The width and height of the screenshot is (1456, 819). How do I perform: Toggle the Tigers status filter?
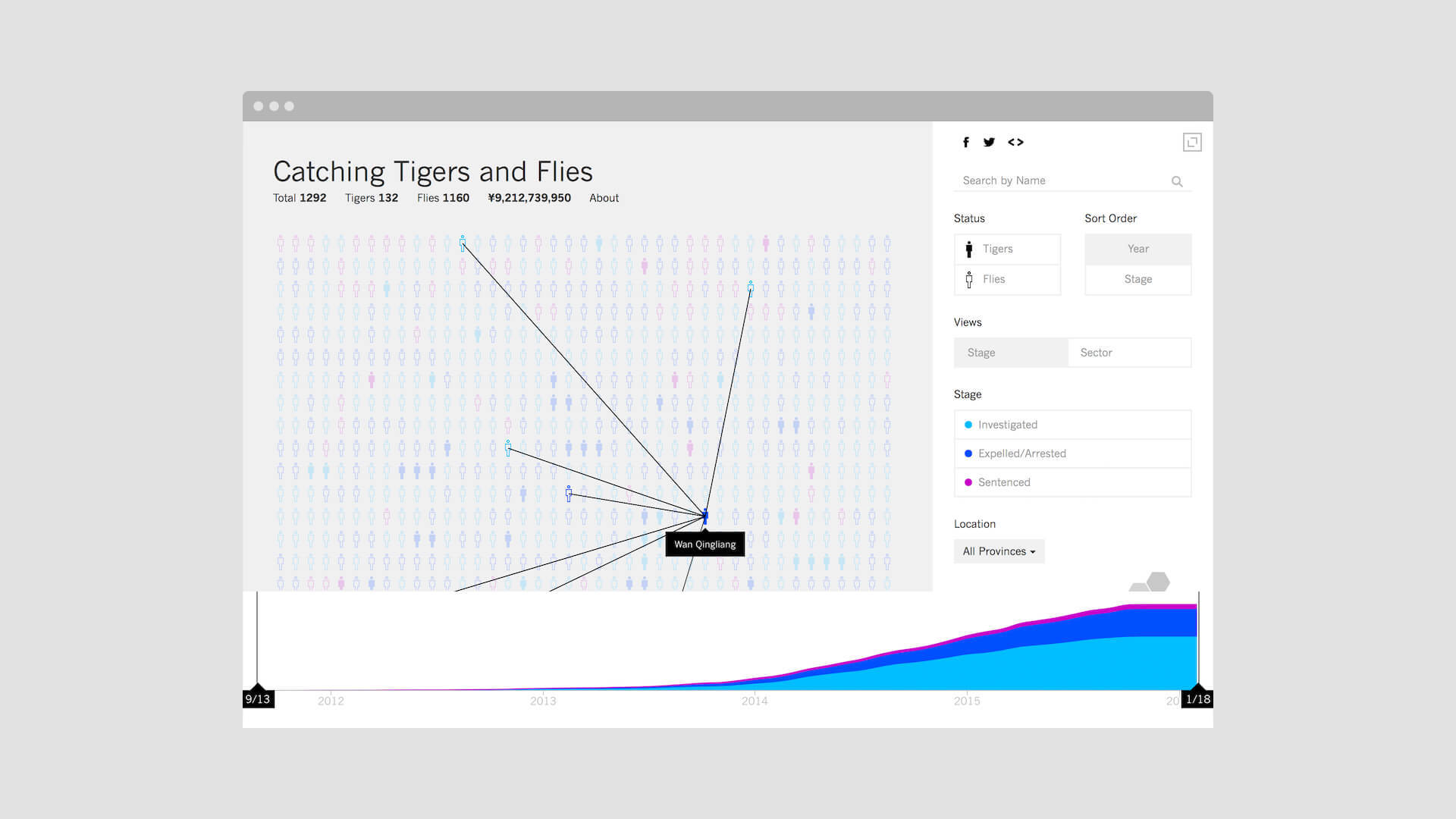[x=1007, y=249]
